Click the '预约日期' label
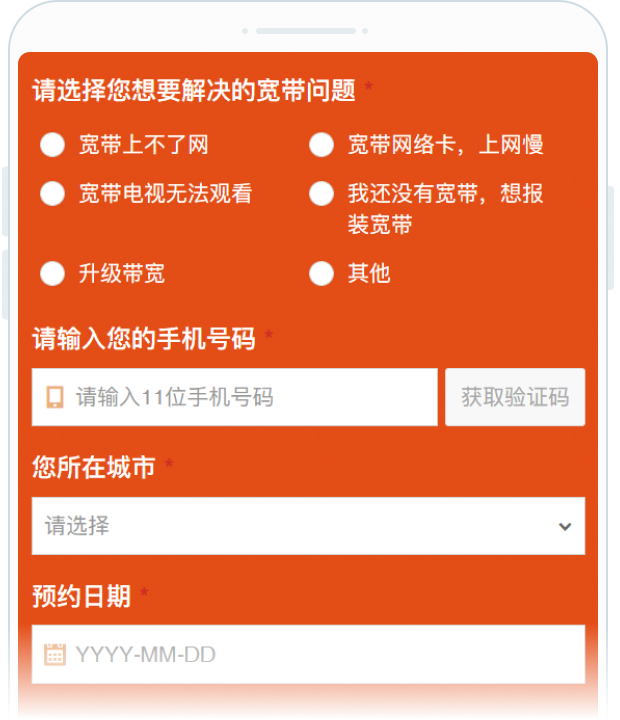 pyautogui.click(x=82, y=597)
